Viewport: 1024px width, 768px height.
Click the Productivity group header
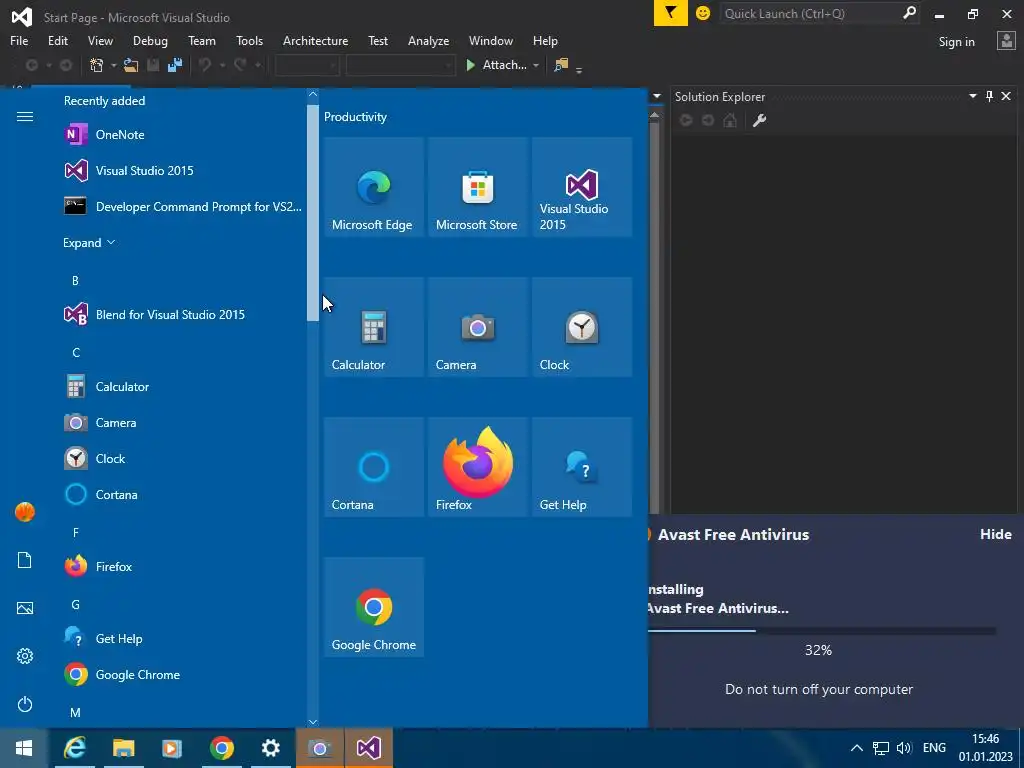[355, 117]
